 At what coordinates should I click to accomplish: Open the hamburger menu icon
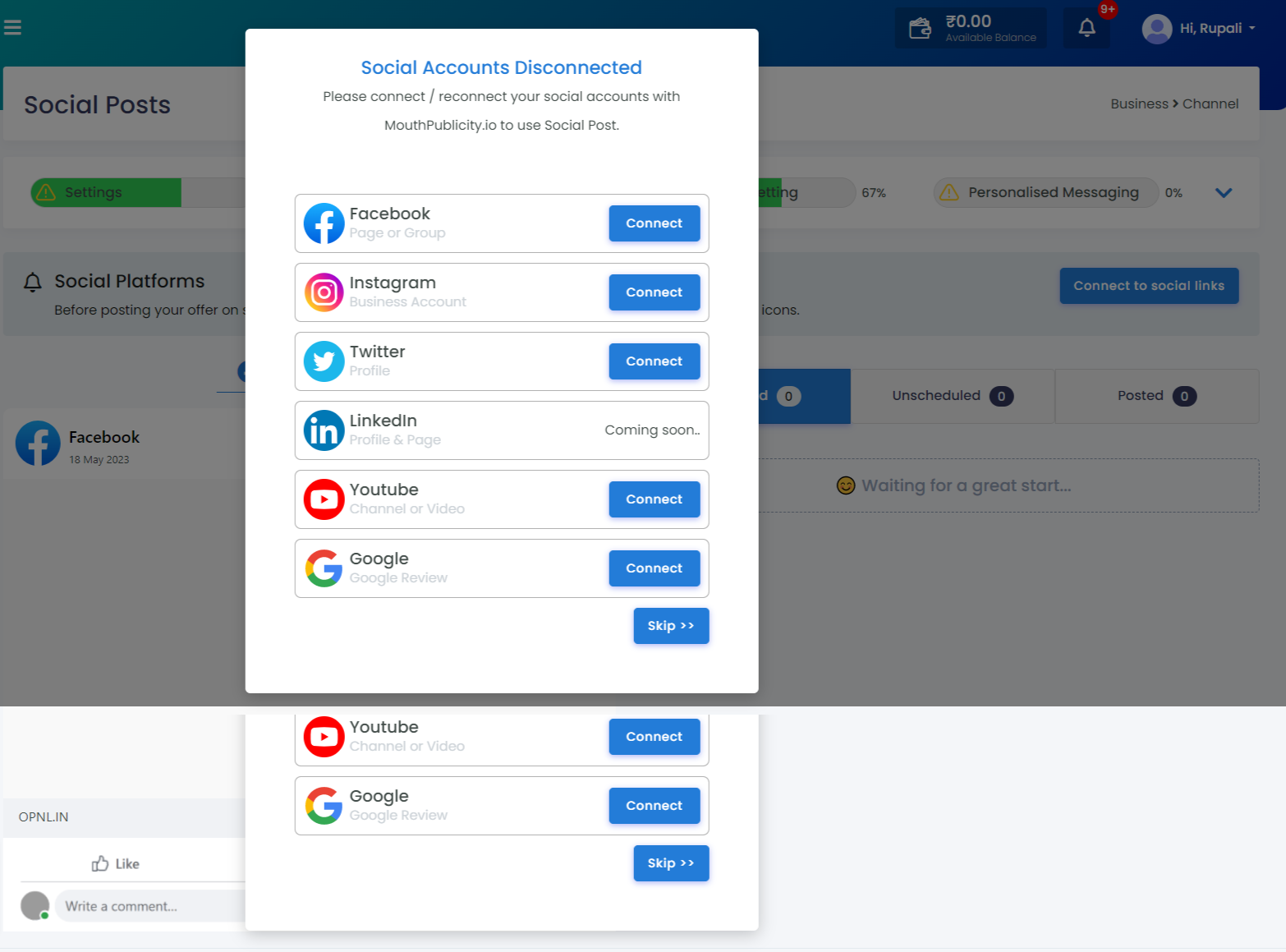(x=12, y=28)
